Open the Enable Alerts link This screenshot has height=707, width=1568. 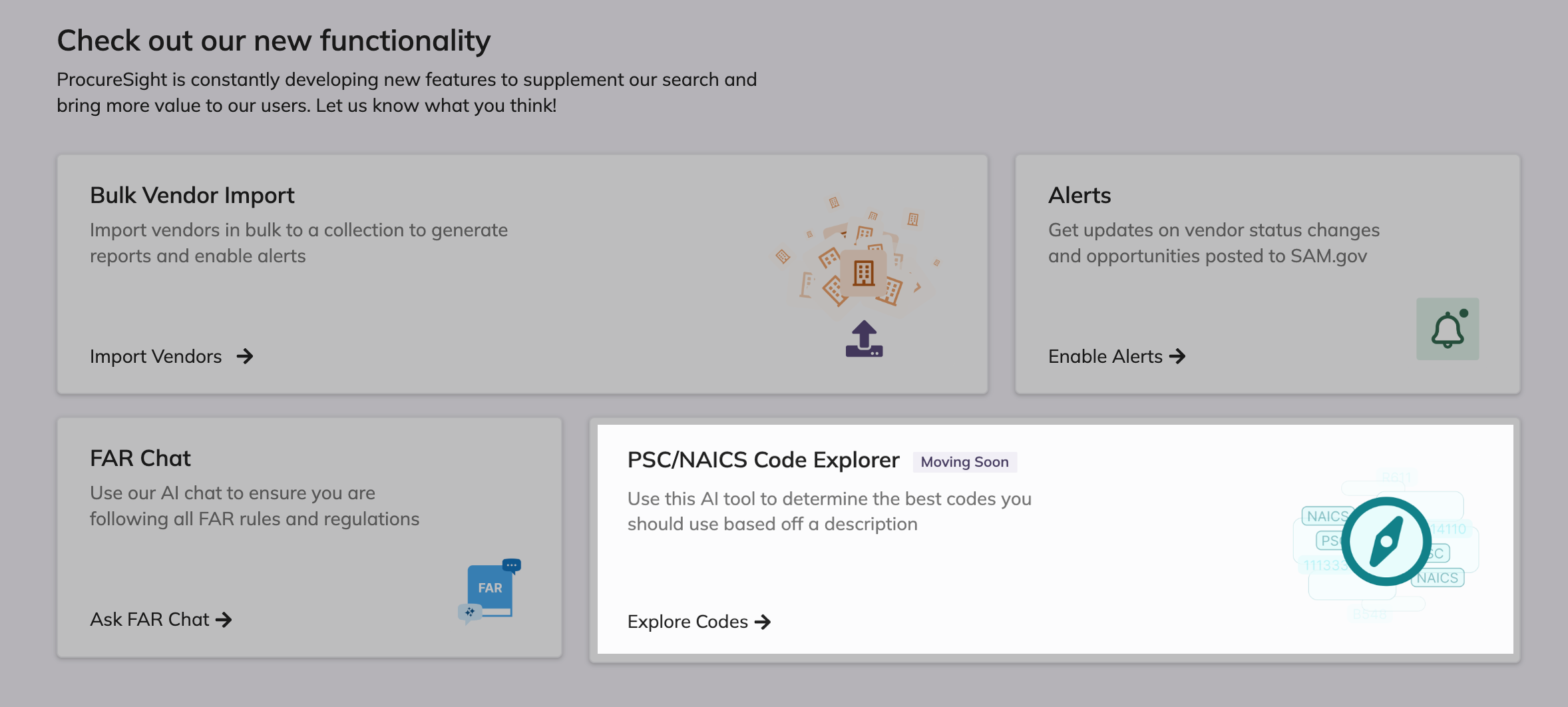pos(1117,356)
